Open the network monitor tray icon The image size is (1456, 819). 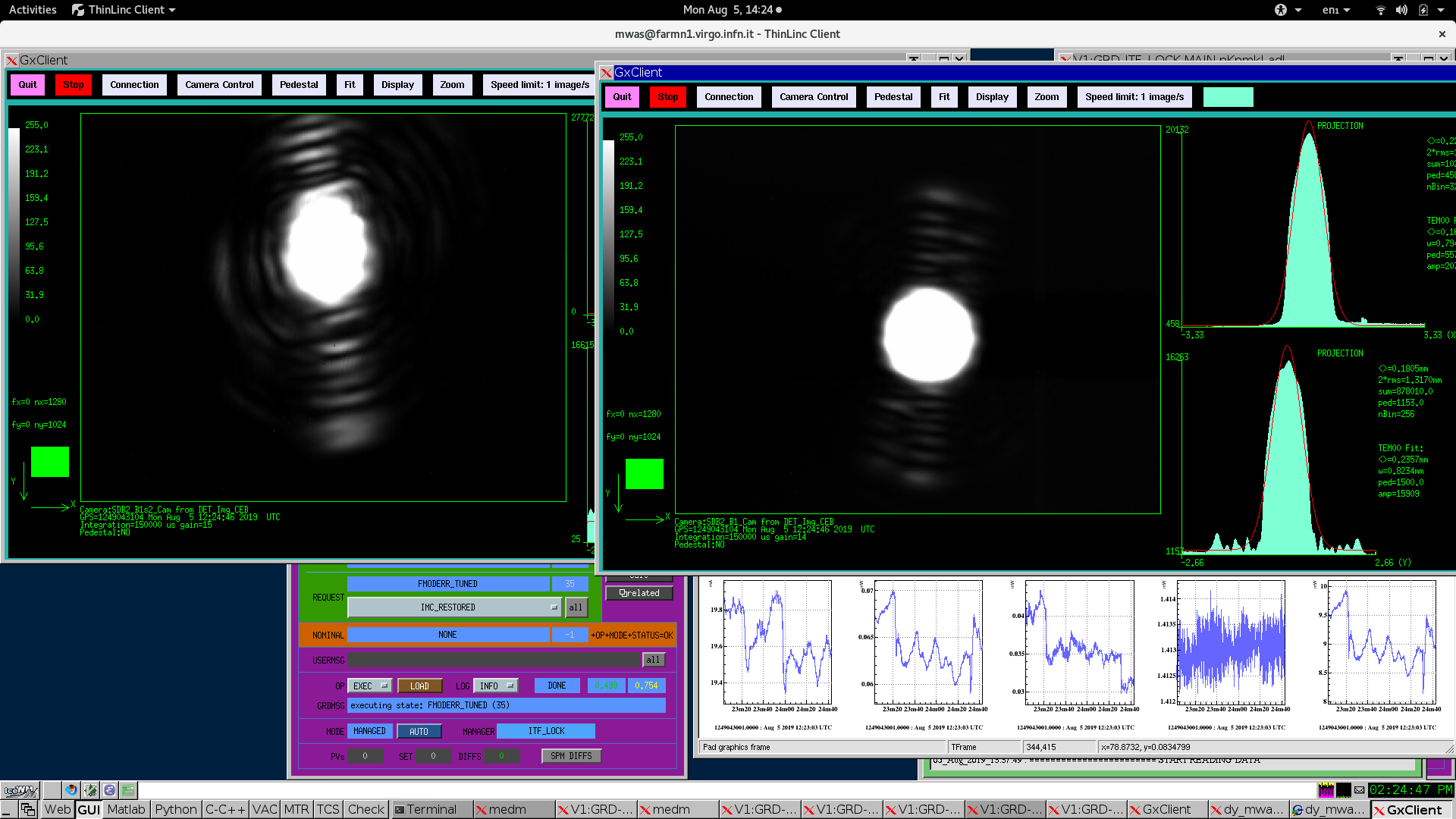coord(1344,790)
